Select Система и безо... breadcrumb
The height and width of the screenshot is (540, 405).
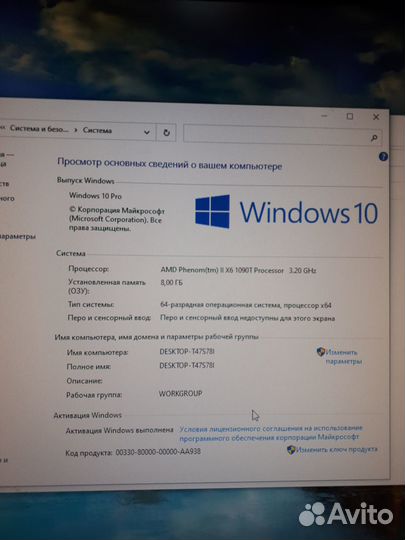point(39,128)
